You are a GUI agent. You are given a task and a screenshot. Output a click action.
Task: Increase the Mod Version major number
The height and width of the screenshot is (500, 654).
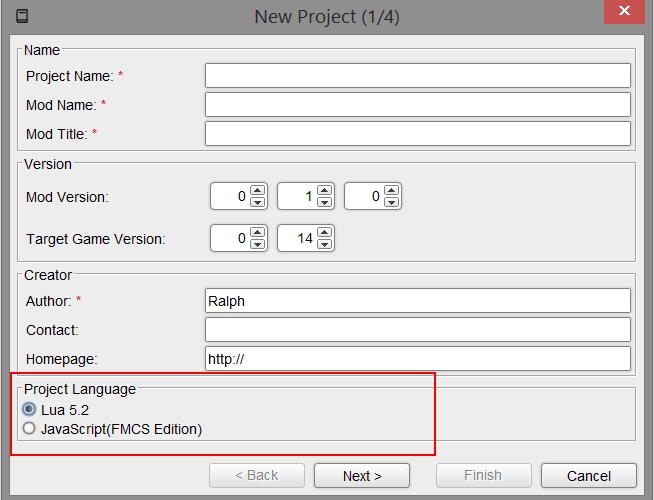pos(258,190)
